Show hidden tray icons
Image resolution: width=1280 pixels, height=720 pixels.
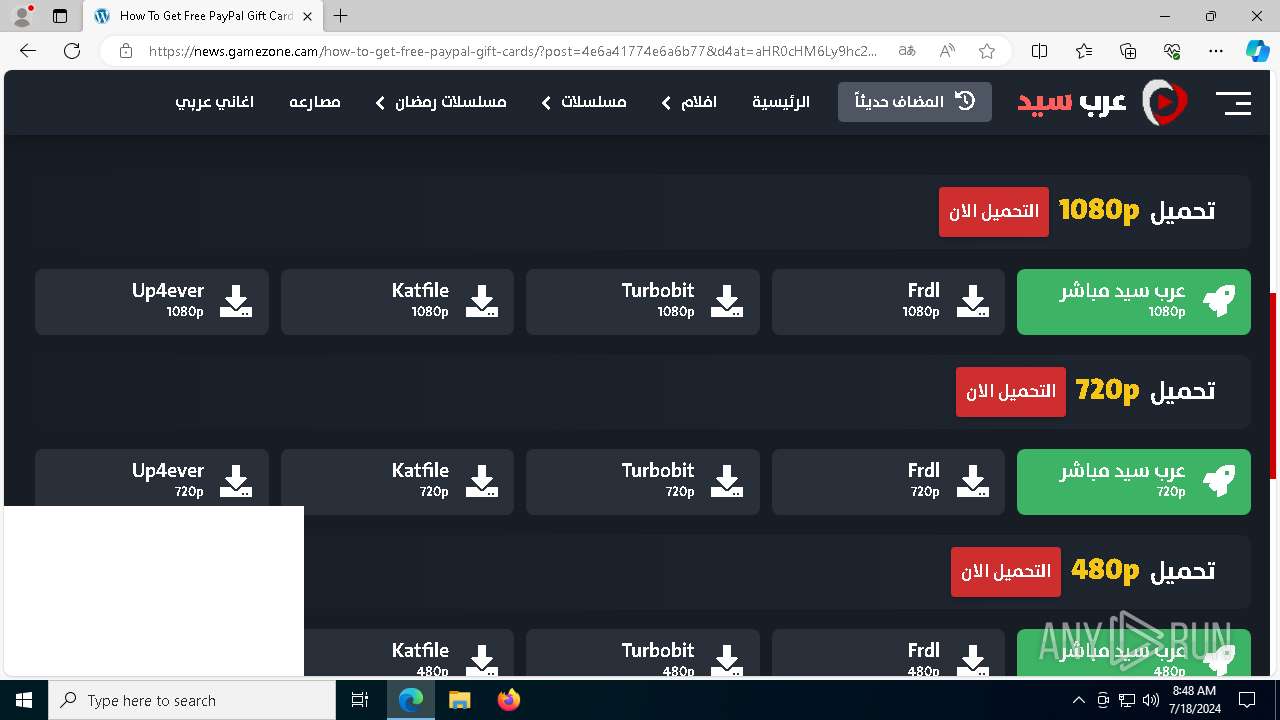pyautogui.click(x=1078, y=700)
